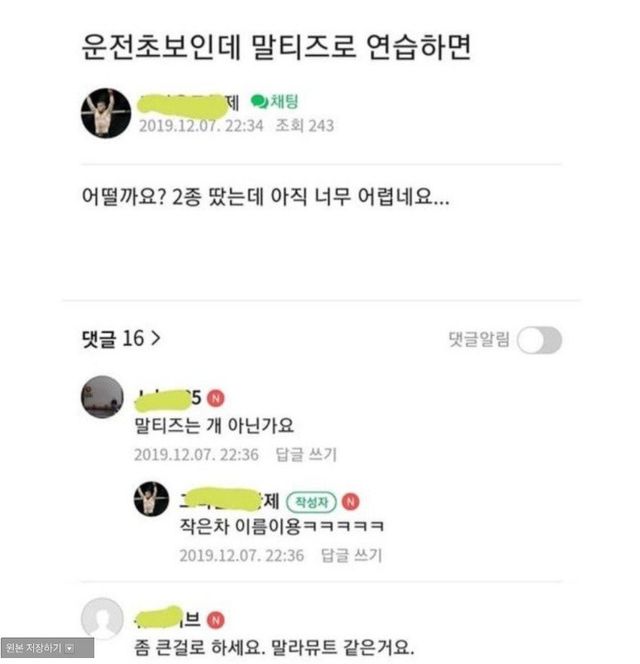
Task: Click the post title 운전초보인데 말티즈로 연습하면
Action: pos(276,47)
